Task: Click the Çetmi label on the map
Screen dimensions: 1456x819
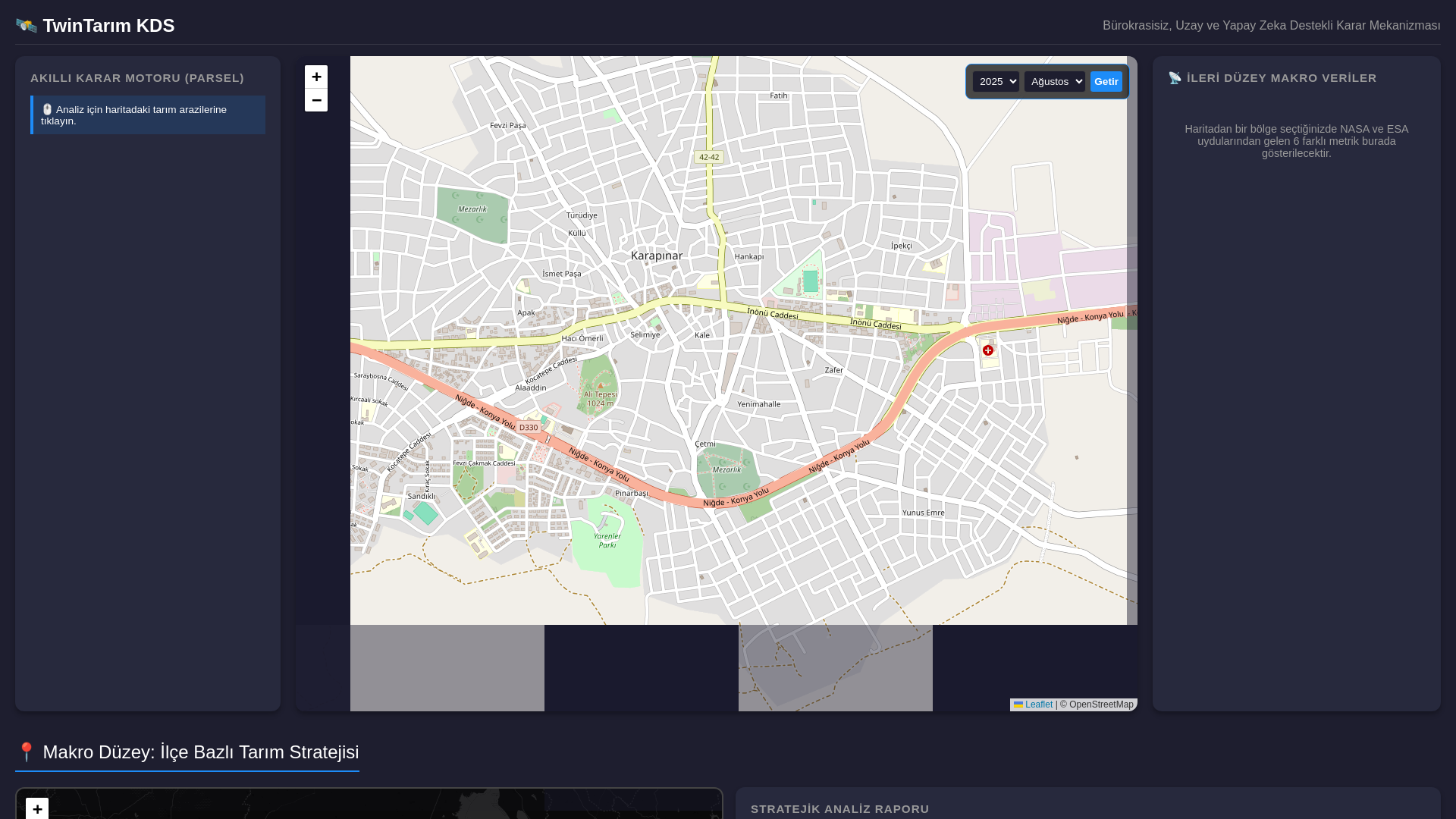Action: click(x=705, y=444)
